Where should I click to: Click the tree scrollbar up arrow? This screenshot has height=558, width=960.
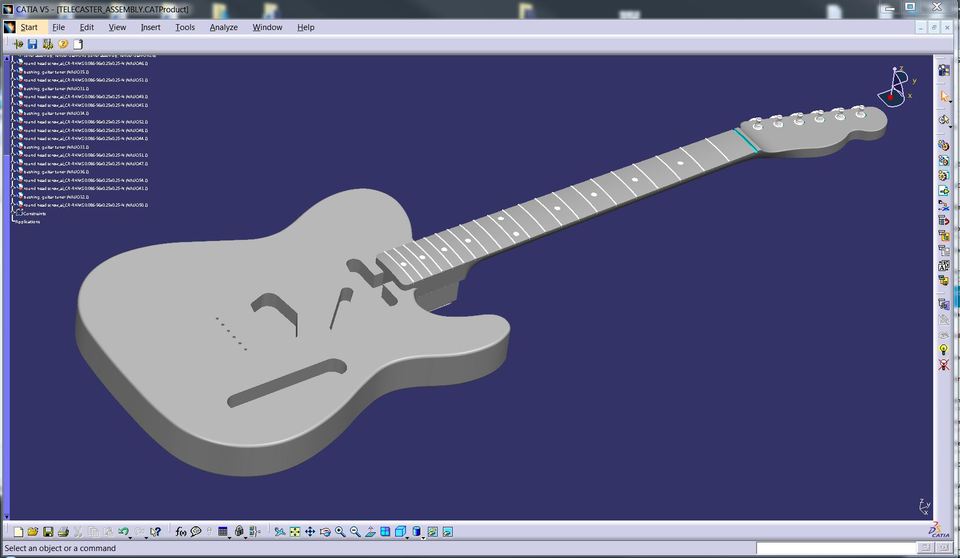click(x=7, y=58)
